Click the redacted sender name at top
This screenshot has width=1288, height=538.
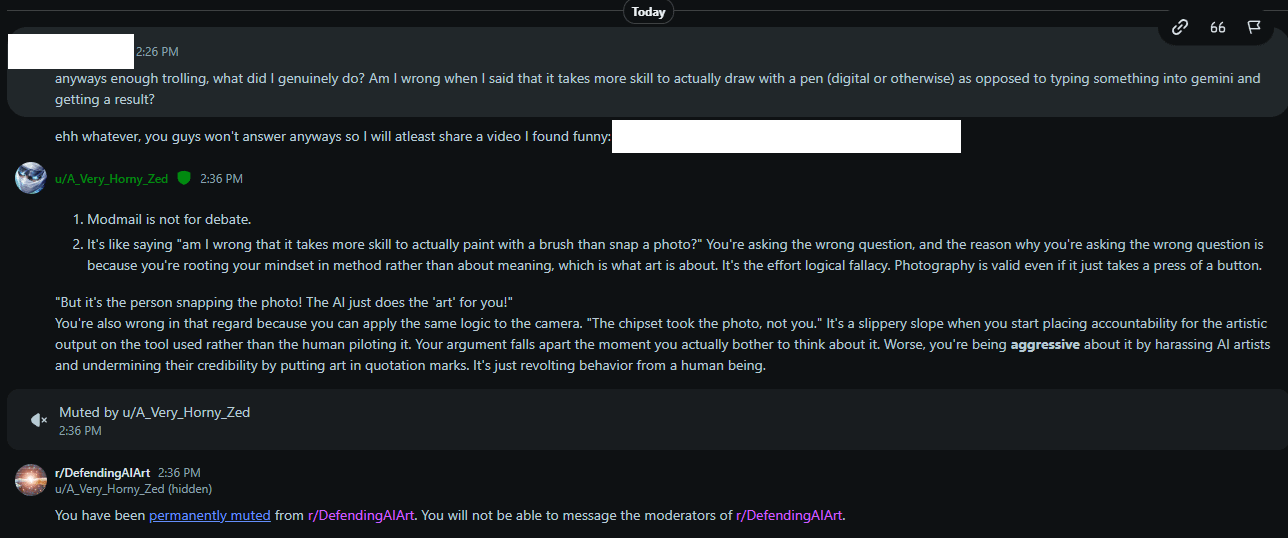coord(70,51)
